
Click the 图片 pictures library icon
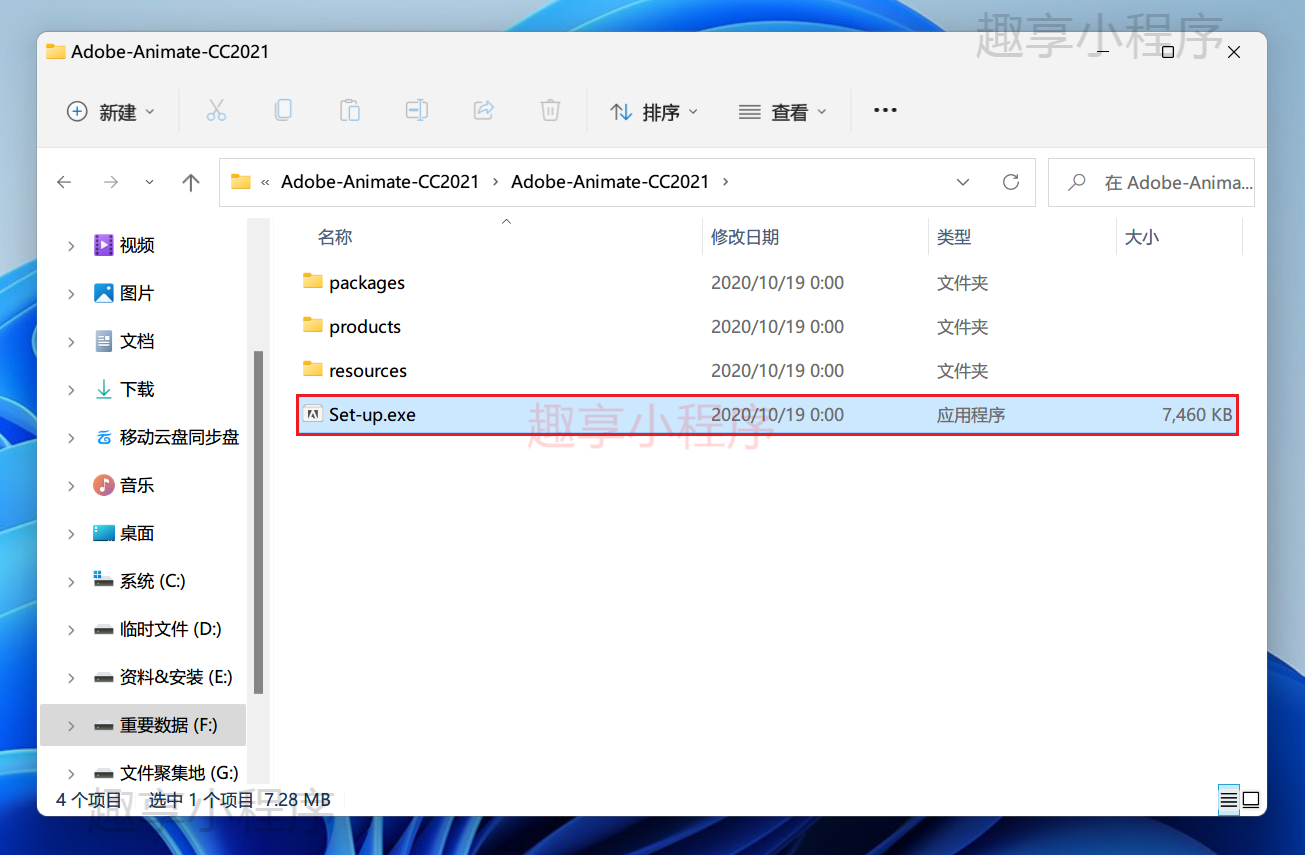pyautogui.click(x=104, y=293)
